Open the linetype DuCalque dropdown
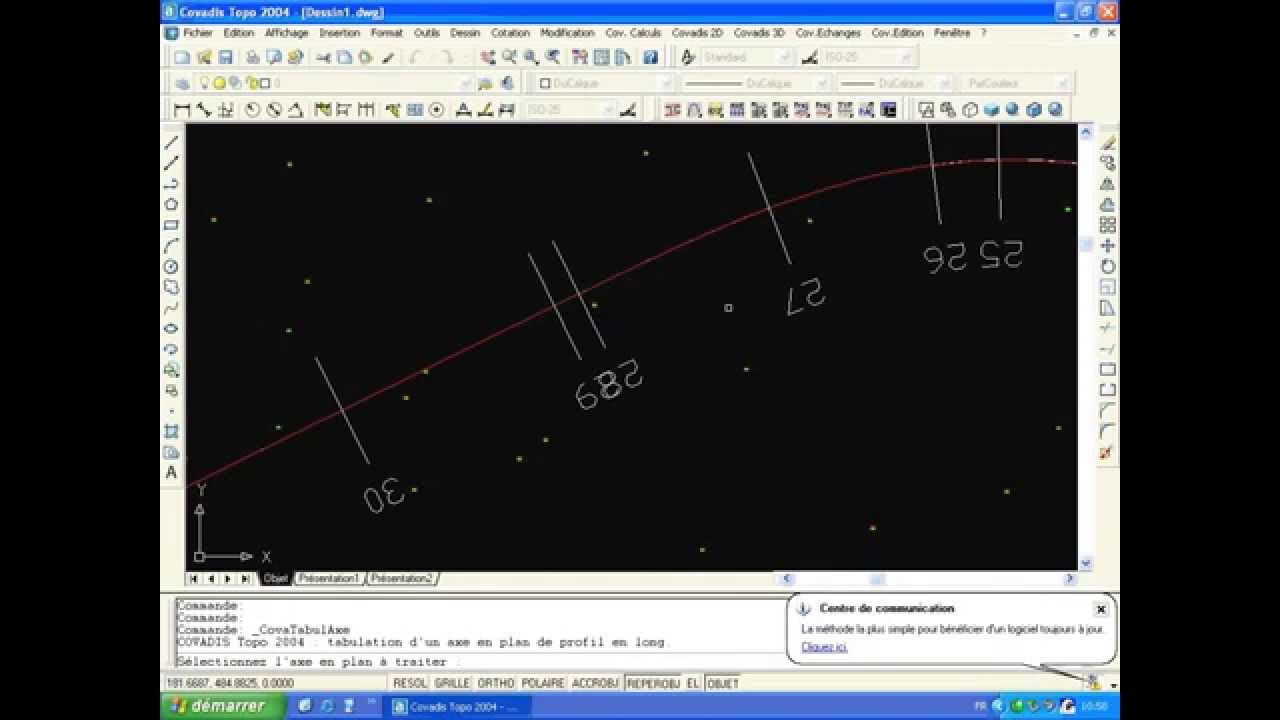 (x=822, y=84)
